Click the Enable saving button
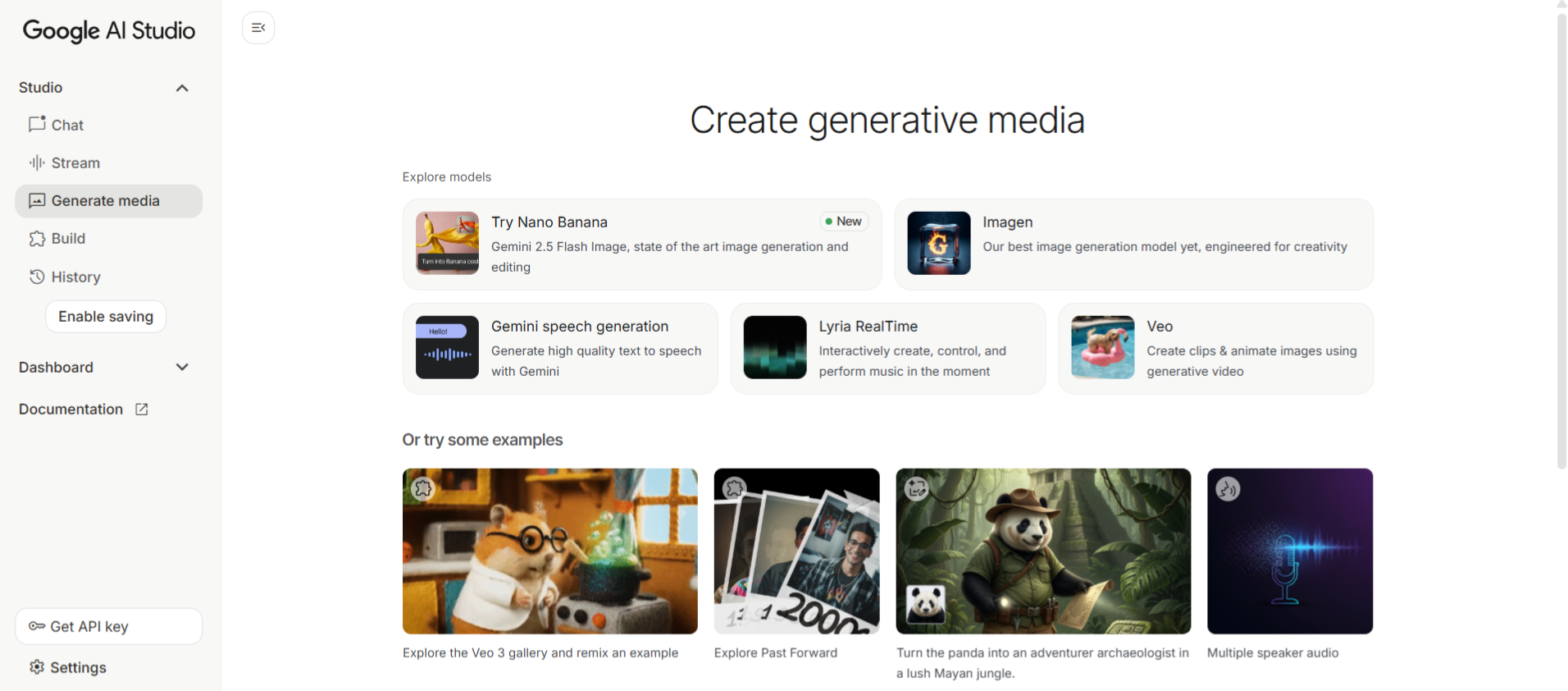The image size is (1568, 691). tap(106, 317)
